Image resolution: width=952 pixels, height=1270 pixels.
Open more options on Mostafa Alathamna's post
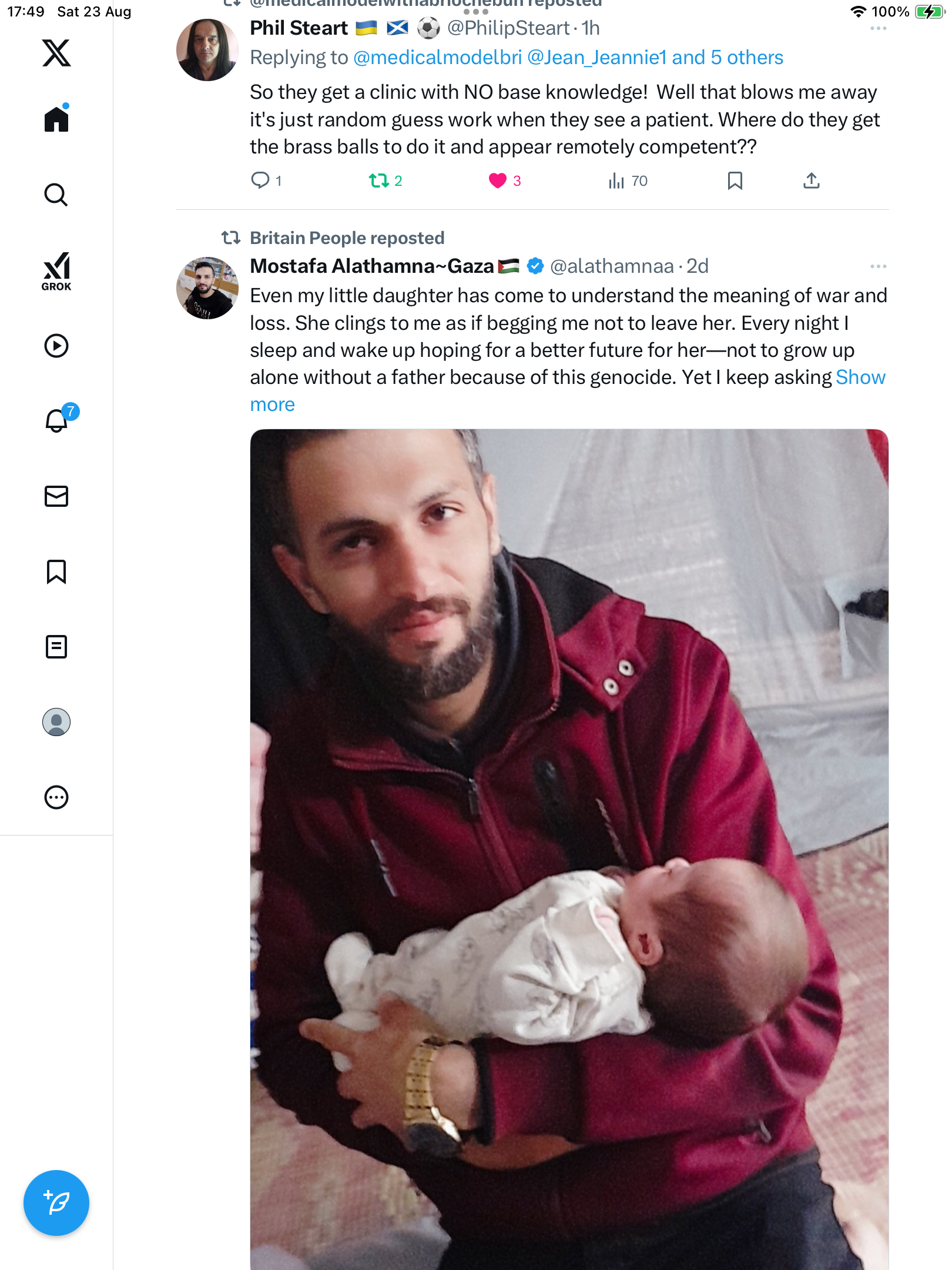pos(878,266)
